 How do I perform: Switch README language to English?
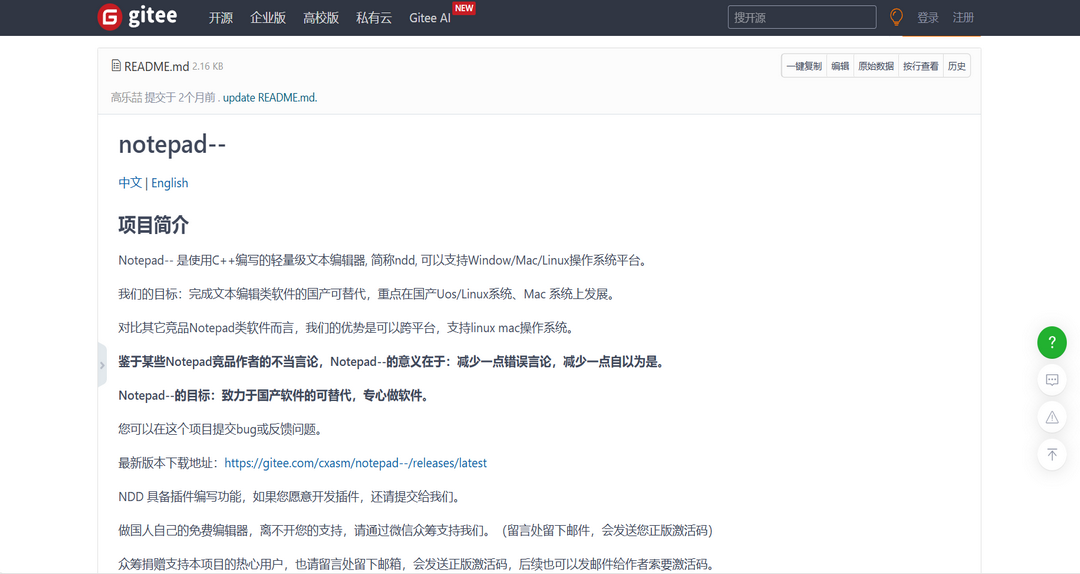pyautogui.click(x=170, y=183)
